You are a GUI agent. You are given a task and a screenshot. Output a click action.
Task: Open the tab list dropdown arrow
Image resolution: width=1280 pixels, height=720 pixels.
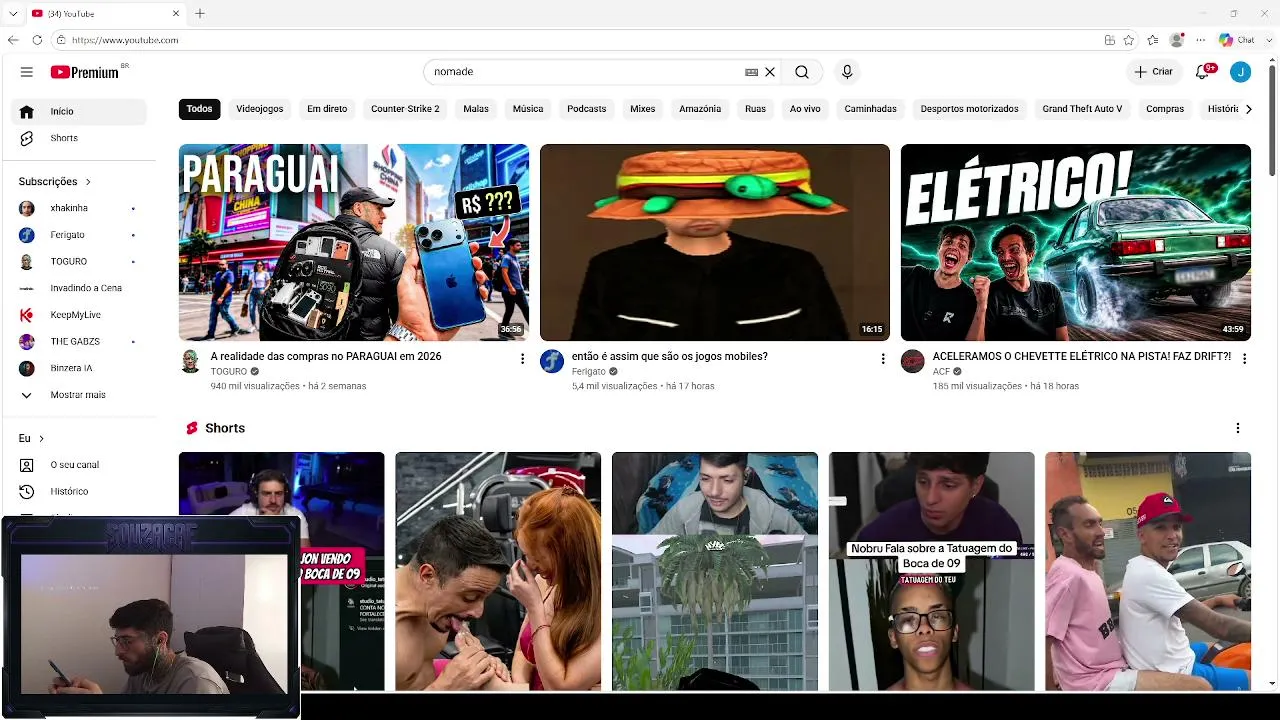tap(13, 13)
